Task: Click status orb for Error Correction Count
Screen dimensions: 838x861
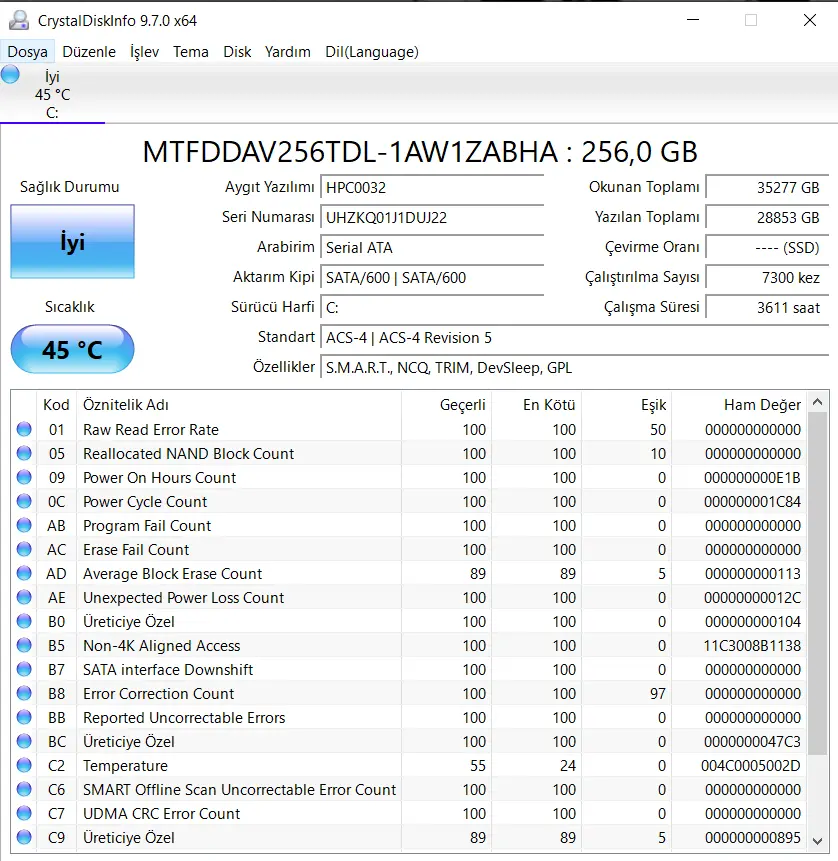Action: [24, 693]
